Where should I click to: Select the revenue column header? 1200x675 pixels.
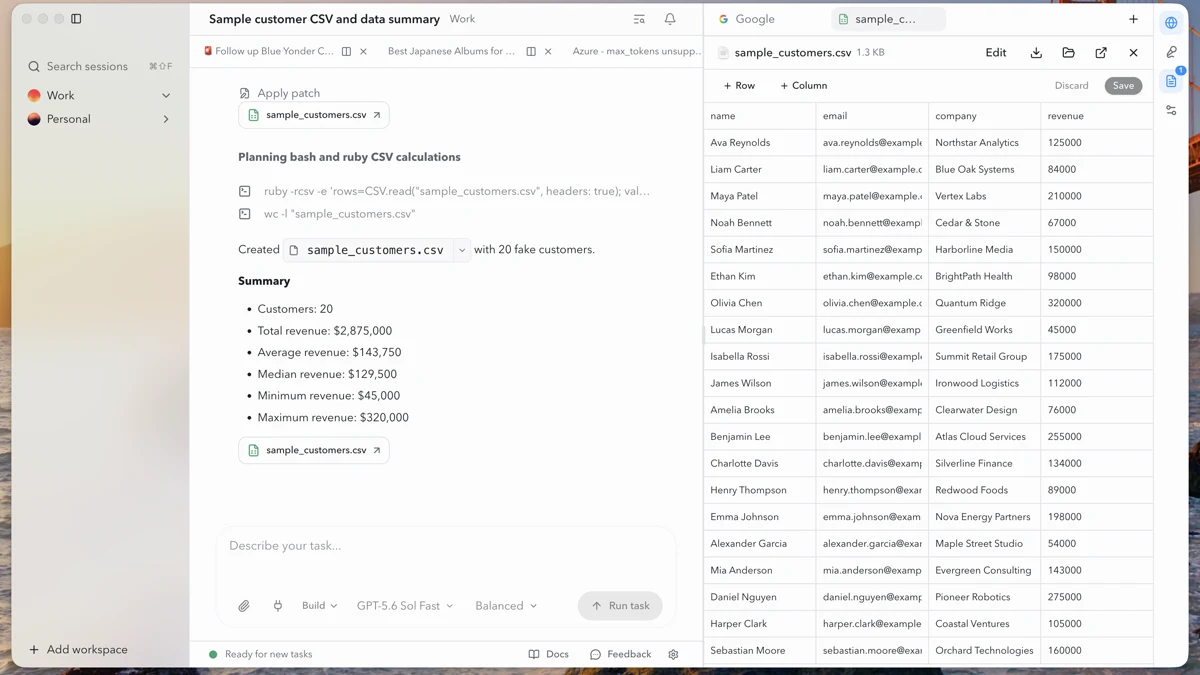tap(1097, 116)
